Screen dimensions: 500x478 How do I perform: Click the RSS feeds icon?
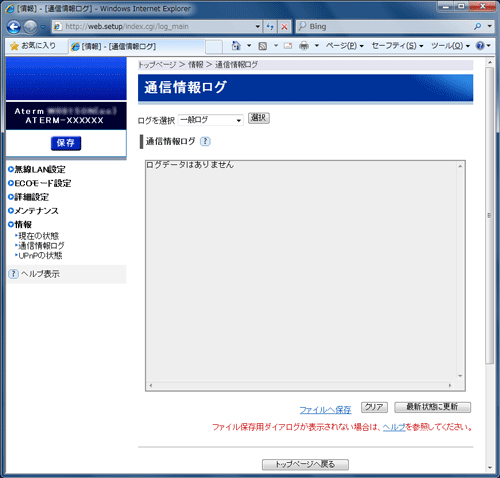coord(263,46)
